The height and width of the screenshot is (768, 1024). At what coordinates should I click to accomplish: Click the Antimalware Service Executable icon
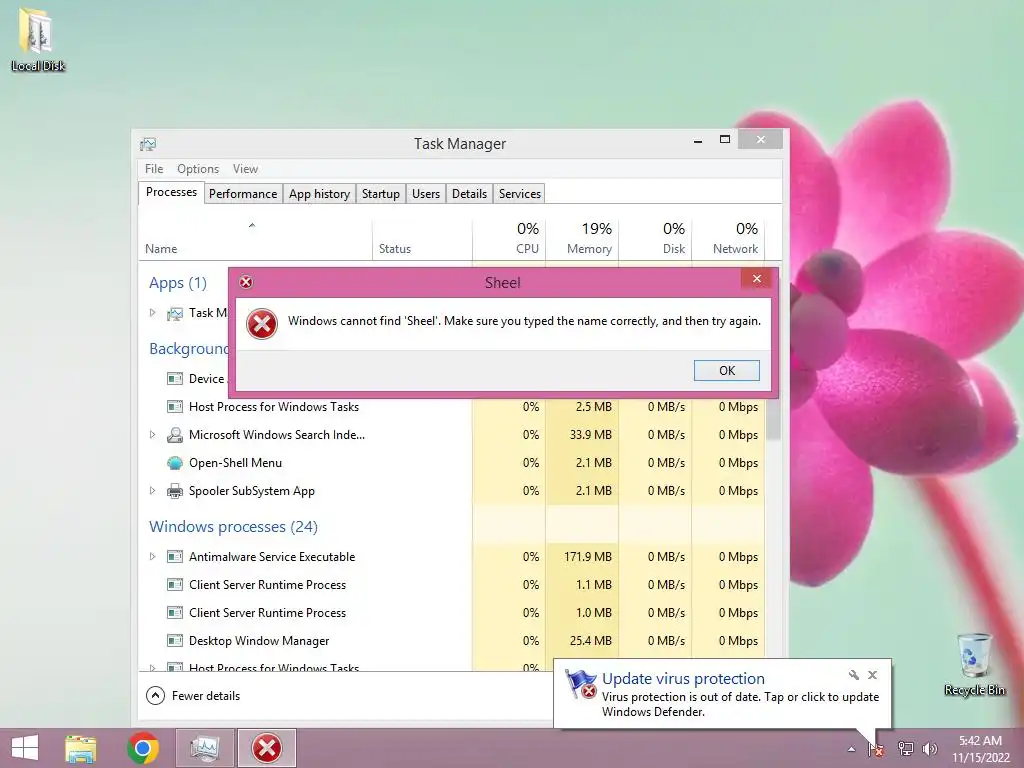174,556
